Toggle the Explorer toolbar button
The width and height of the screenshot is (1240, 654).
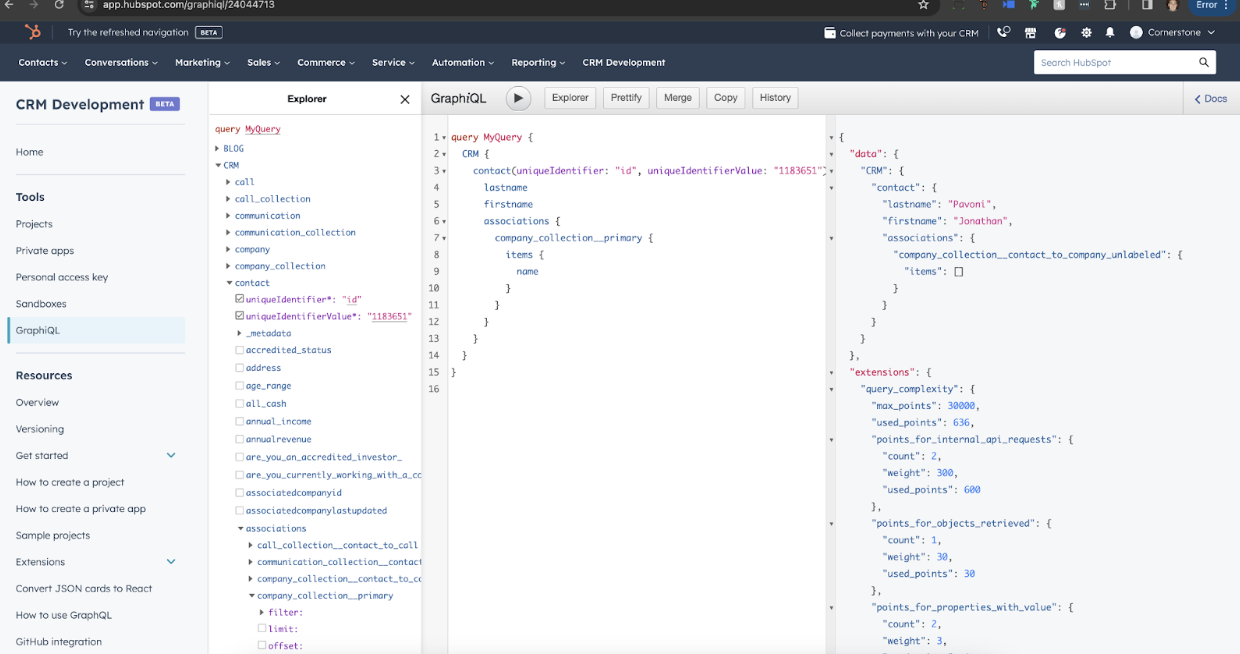(x=570, y=98)
